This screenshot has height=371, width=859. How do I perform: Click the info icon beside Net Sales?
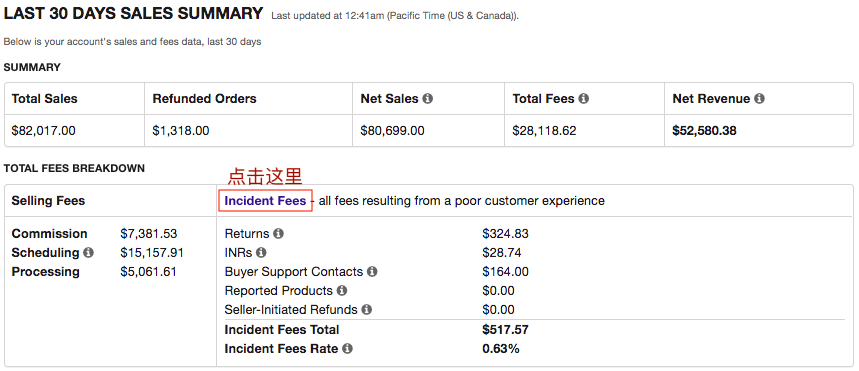point(428,99)
